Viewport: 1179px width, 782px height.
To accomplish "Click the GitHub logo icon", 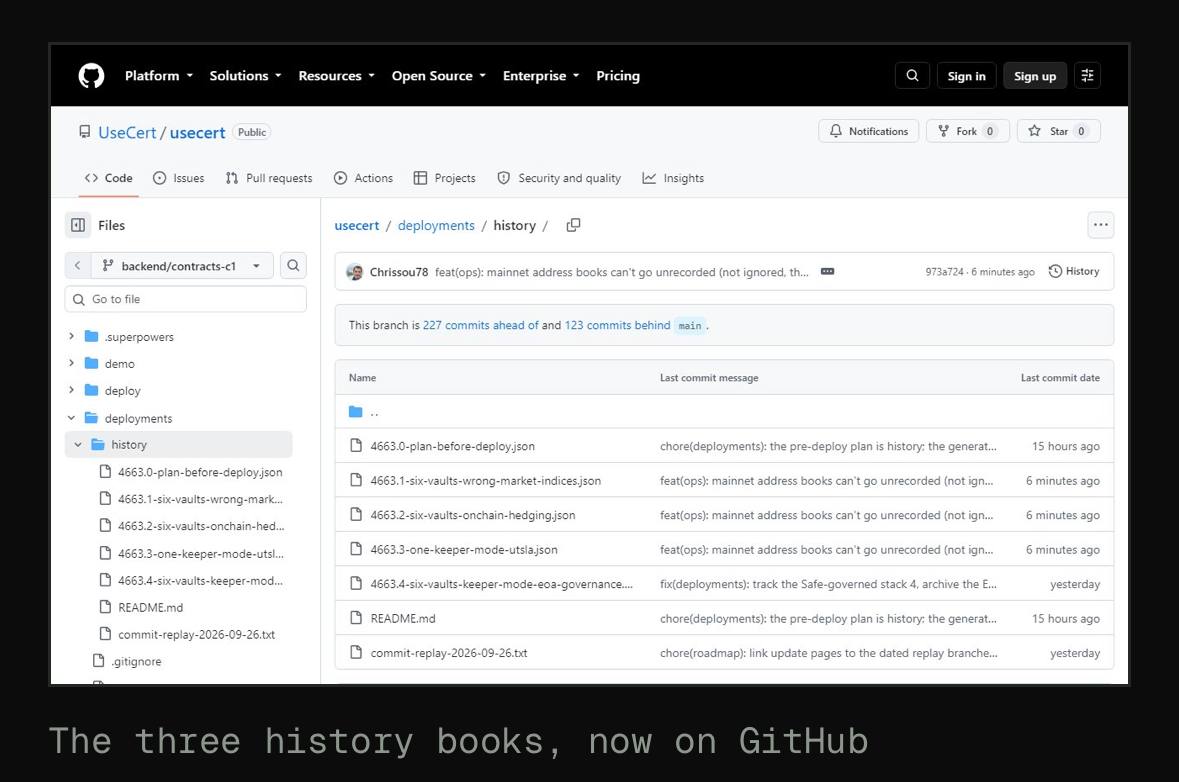I will click(91, 76).
